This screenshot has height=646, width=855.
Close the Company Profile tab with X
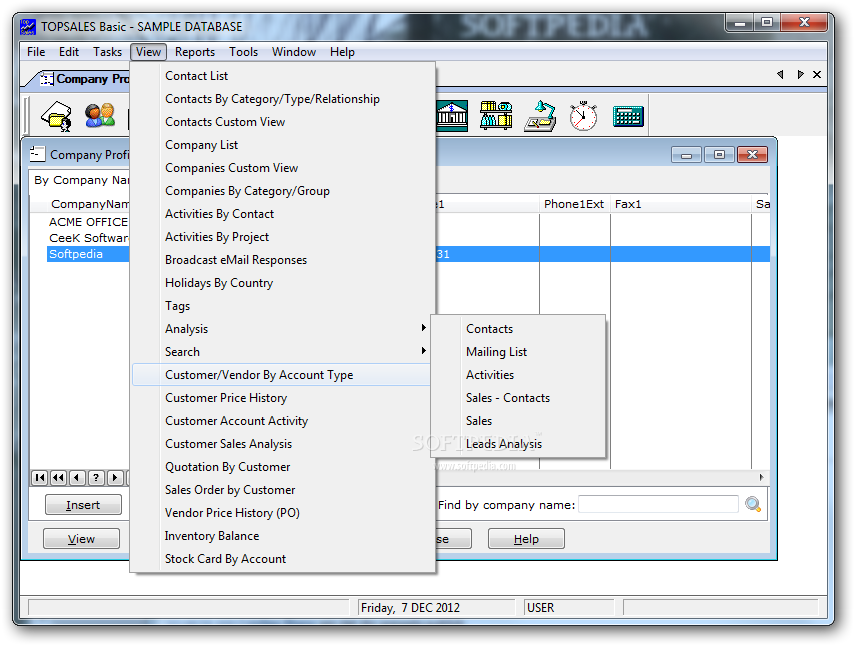[817, 74]
